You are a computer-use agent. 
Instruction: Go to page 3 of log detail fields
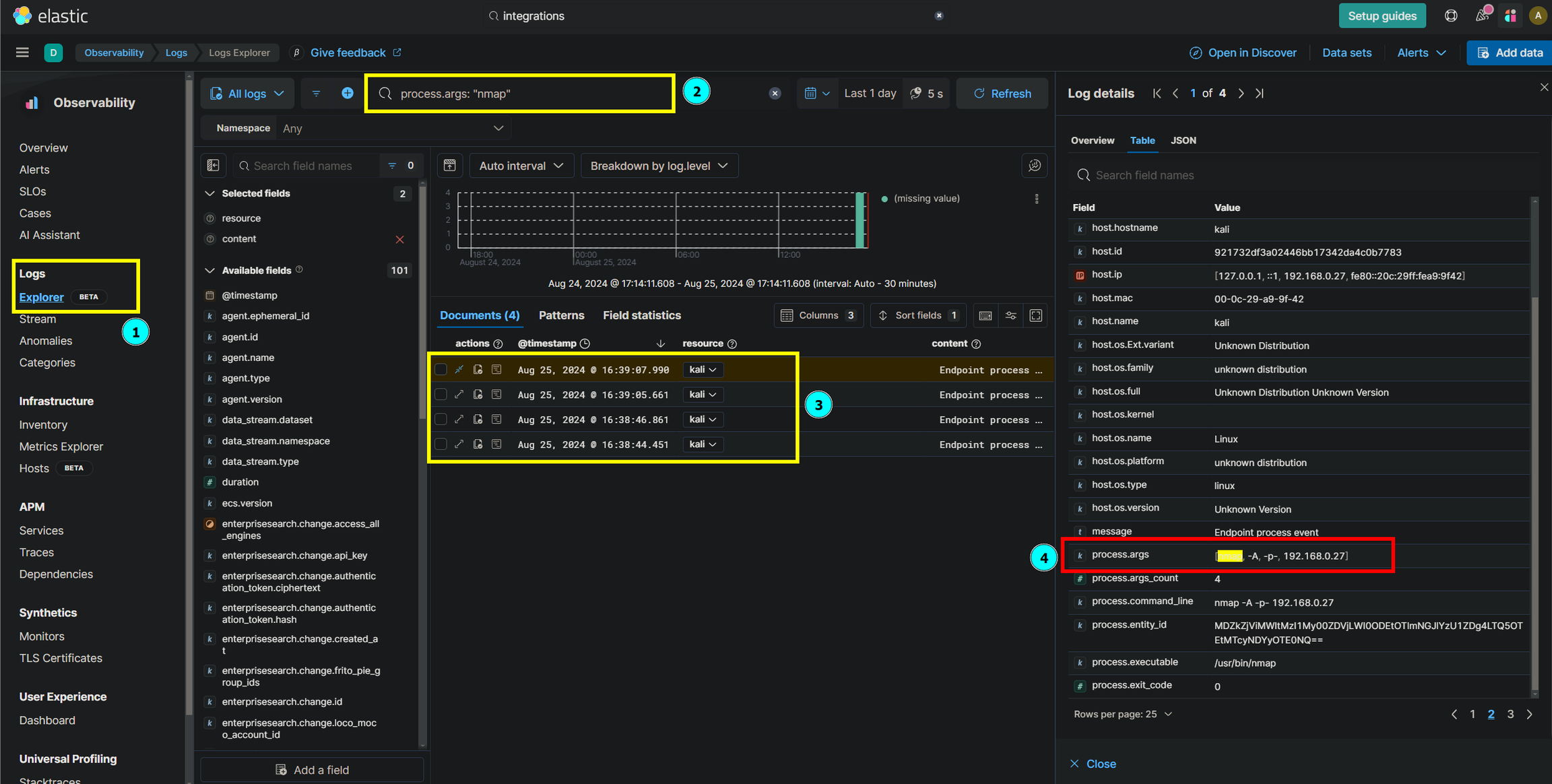click(1510, 714)
